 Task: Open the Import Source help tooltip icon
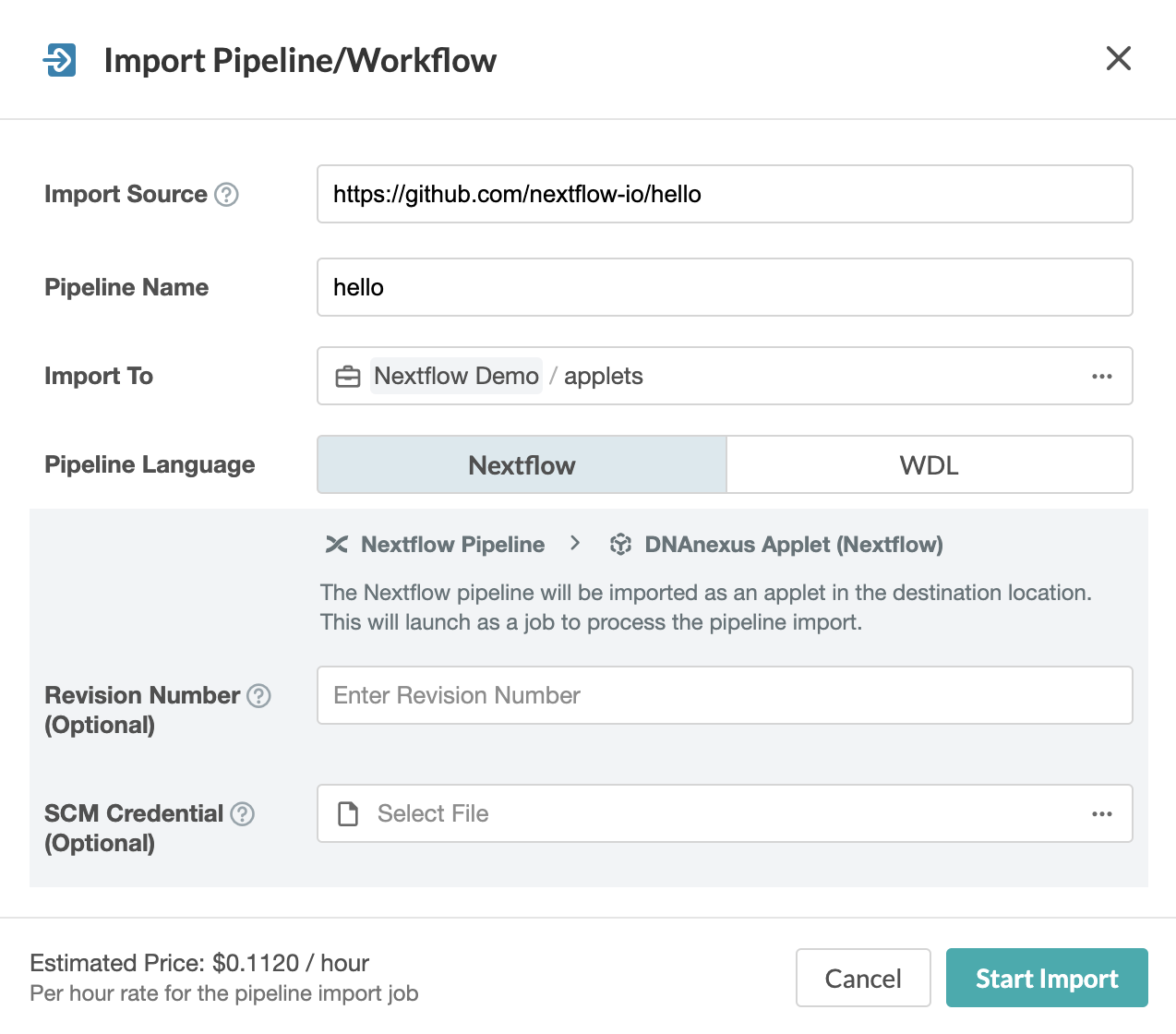click(227, 195)
